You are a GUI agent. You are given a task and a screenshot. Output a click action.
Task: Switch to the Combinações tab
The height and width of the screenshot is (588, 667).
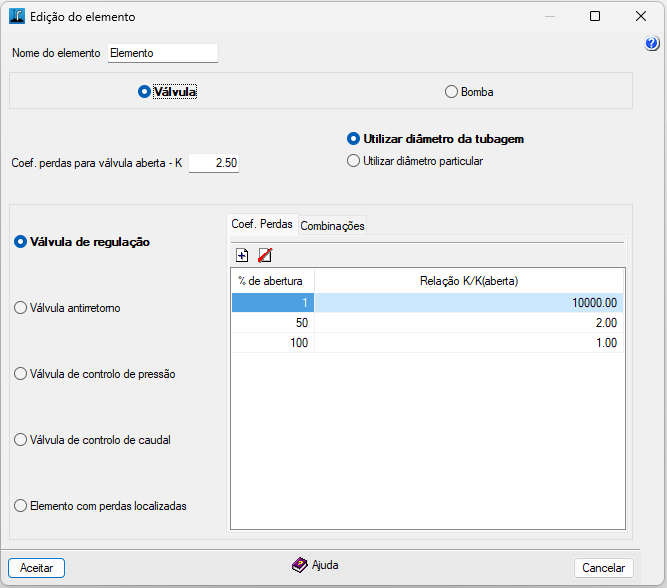[332, 225]
